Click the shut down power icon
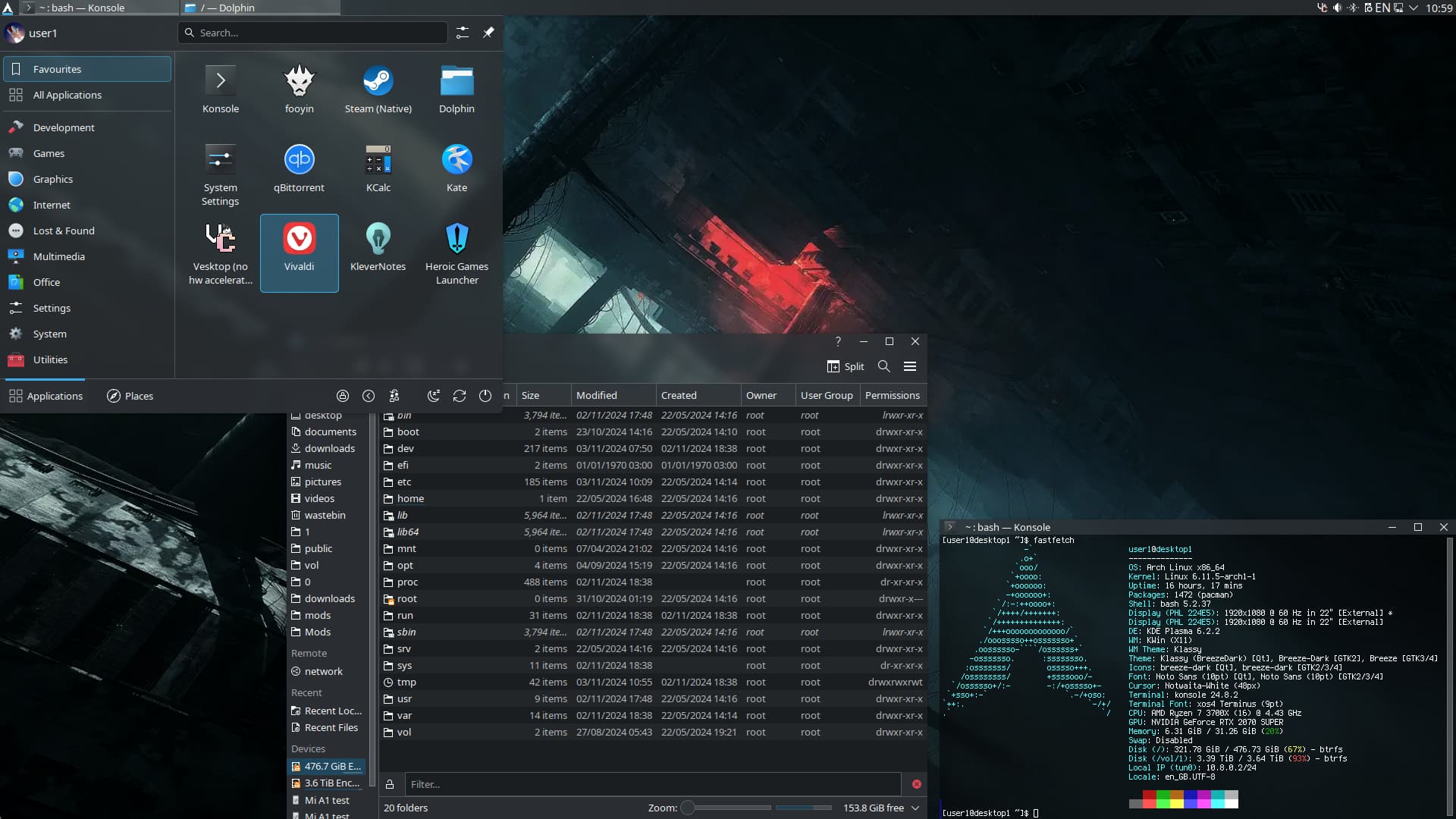The height and width of the screenshot is (819, 1456). 485,396
